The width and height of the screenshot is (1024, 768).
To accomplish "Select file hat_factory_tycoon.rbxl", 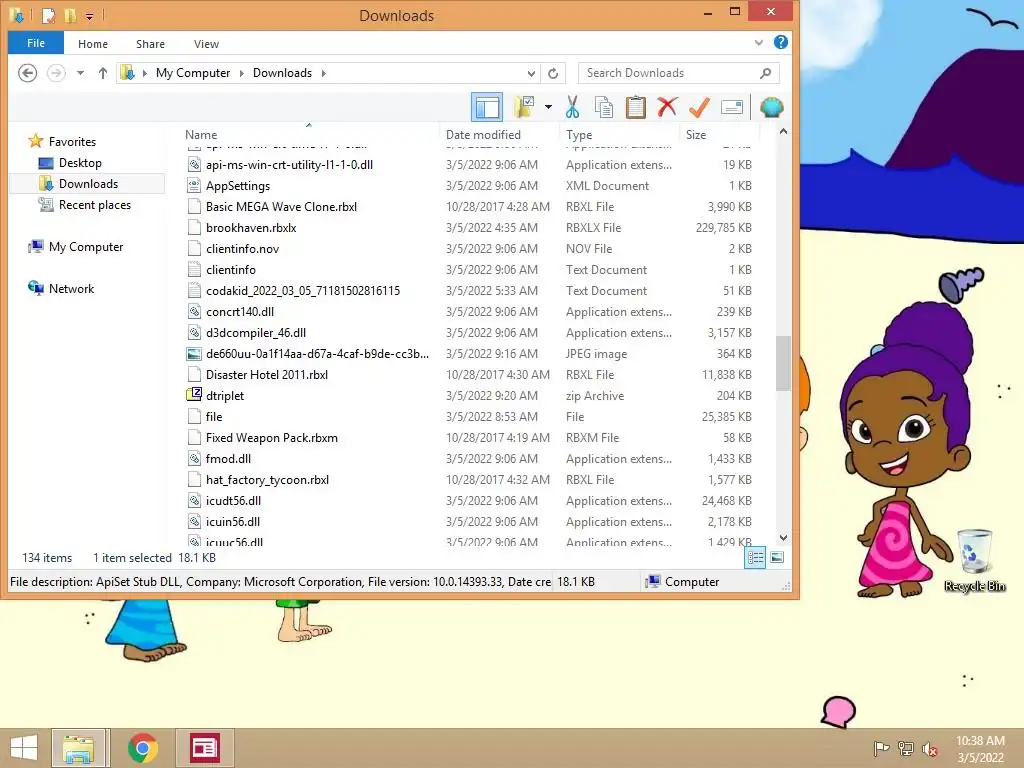I will pos(267,480).
